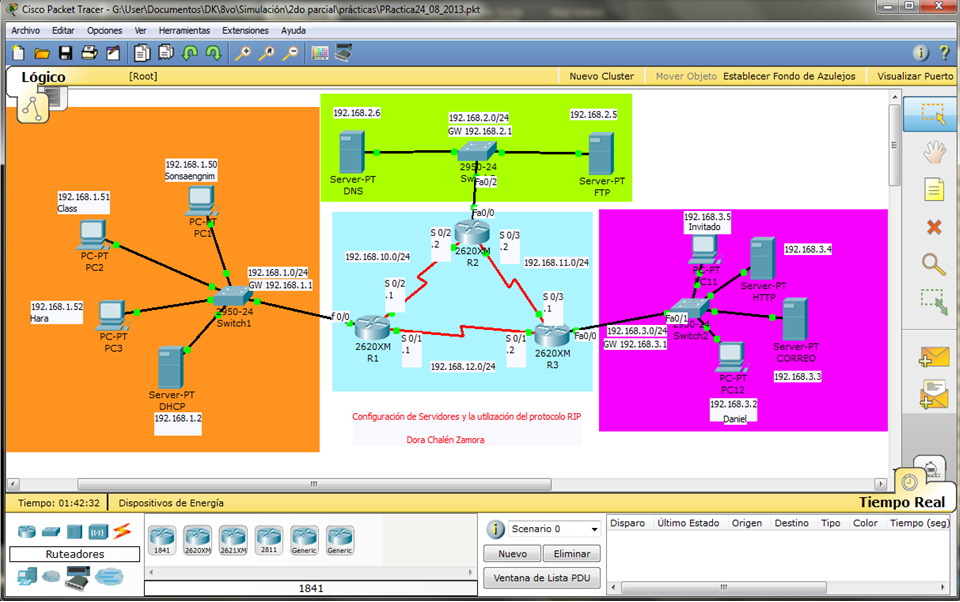Click the 192.168.12.0/24 network label
Viewport: 960px width, 602px height.
tap(463, 366)
